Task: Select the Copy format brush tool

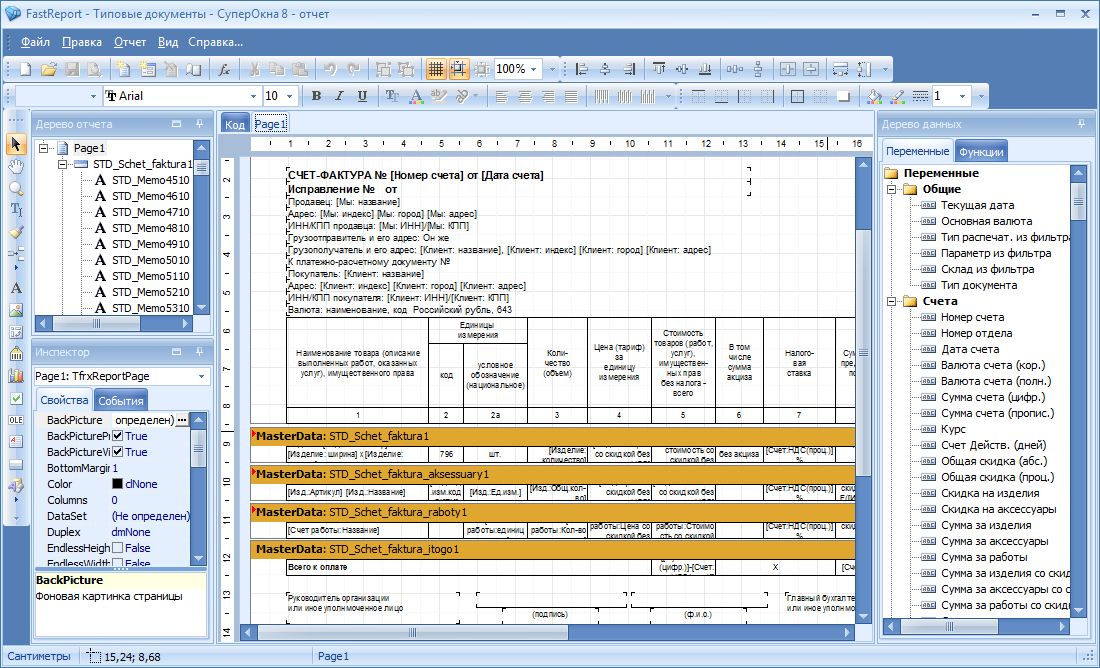Action: coord(16,232)
